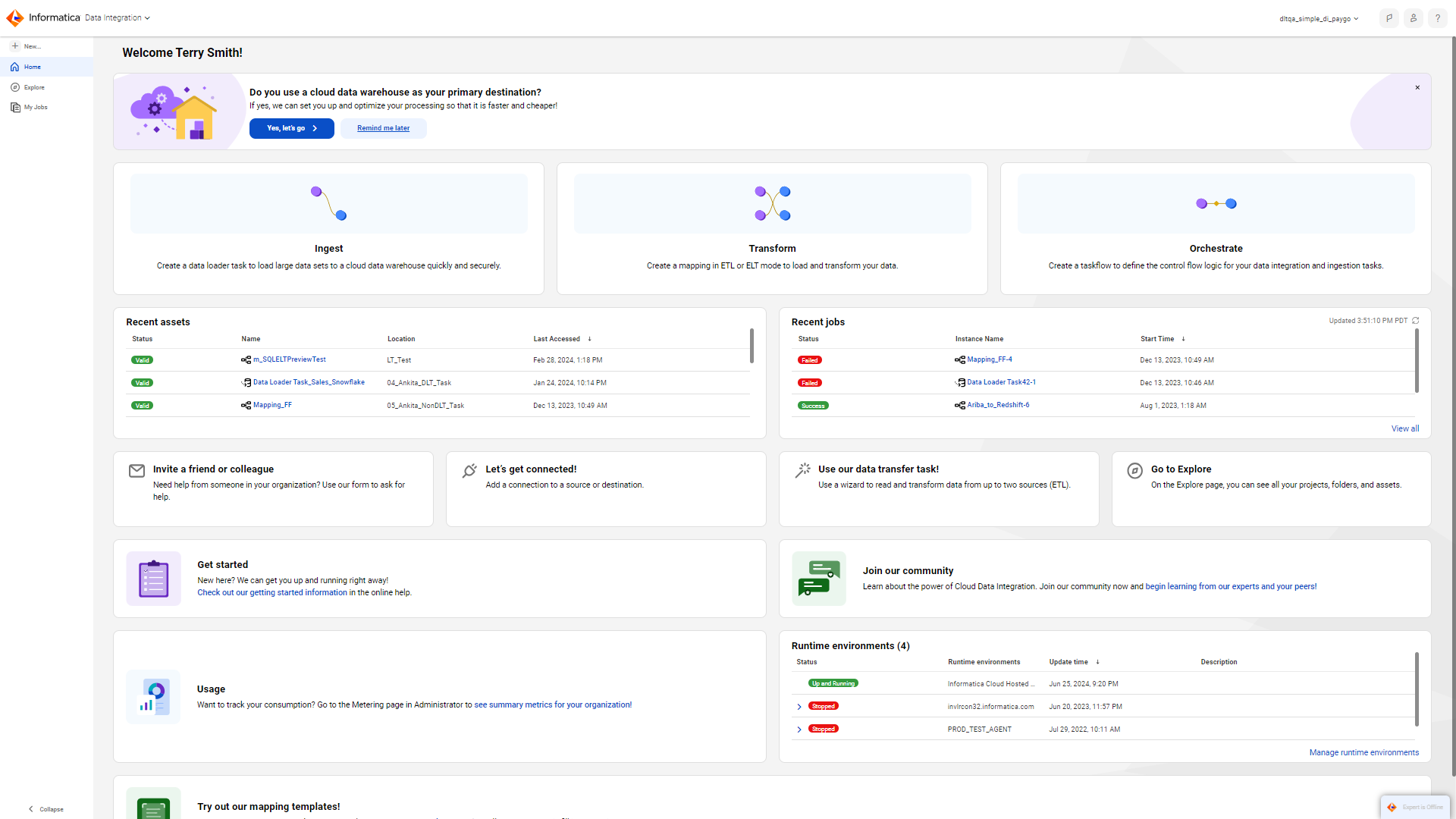Click Remind me later link

coord(384,128)
